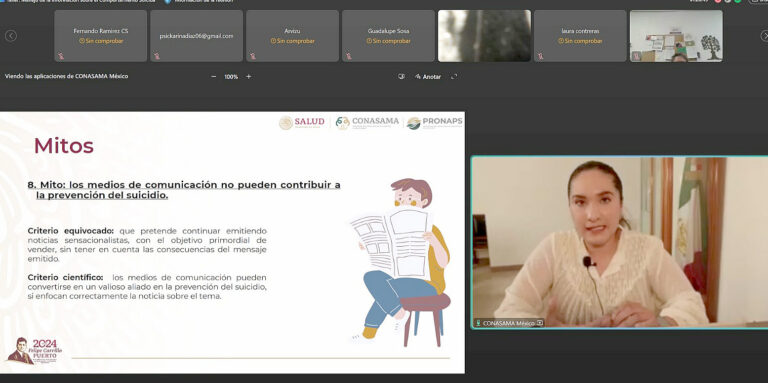Show next participants with right arrow
Image resolution: width=768 pixels, height=383 pixels.
coord(764,36)
